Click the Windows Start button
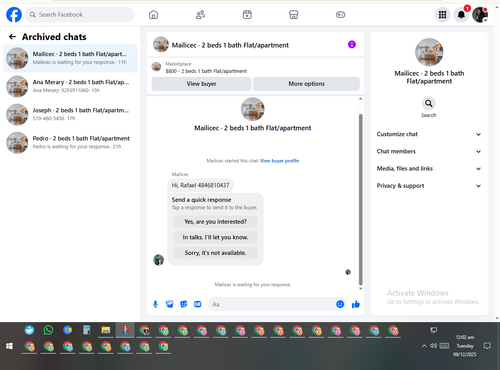This screenshot has height=370, width=500. (x=9, y=346)
